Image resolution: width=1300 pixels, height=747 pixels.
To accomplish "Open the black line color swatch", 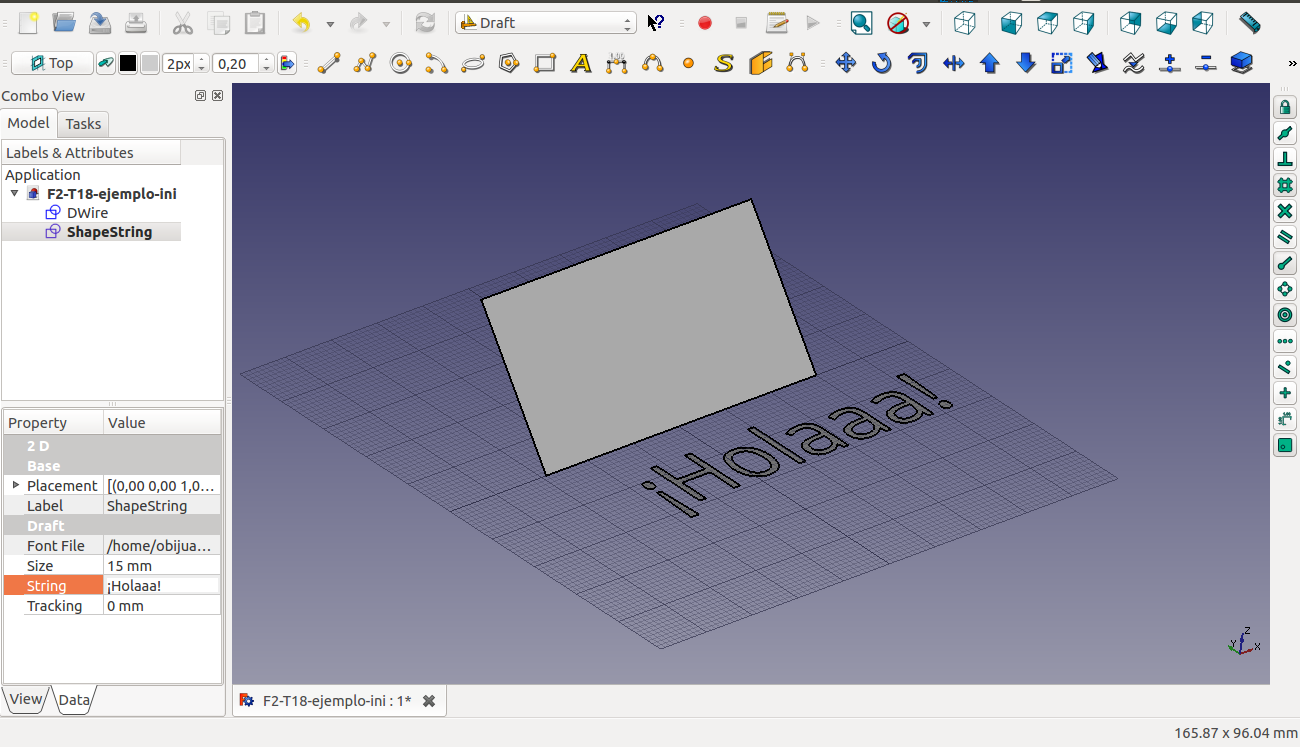I will pos(128,64).
